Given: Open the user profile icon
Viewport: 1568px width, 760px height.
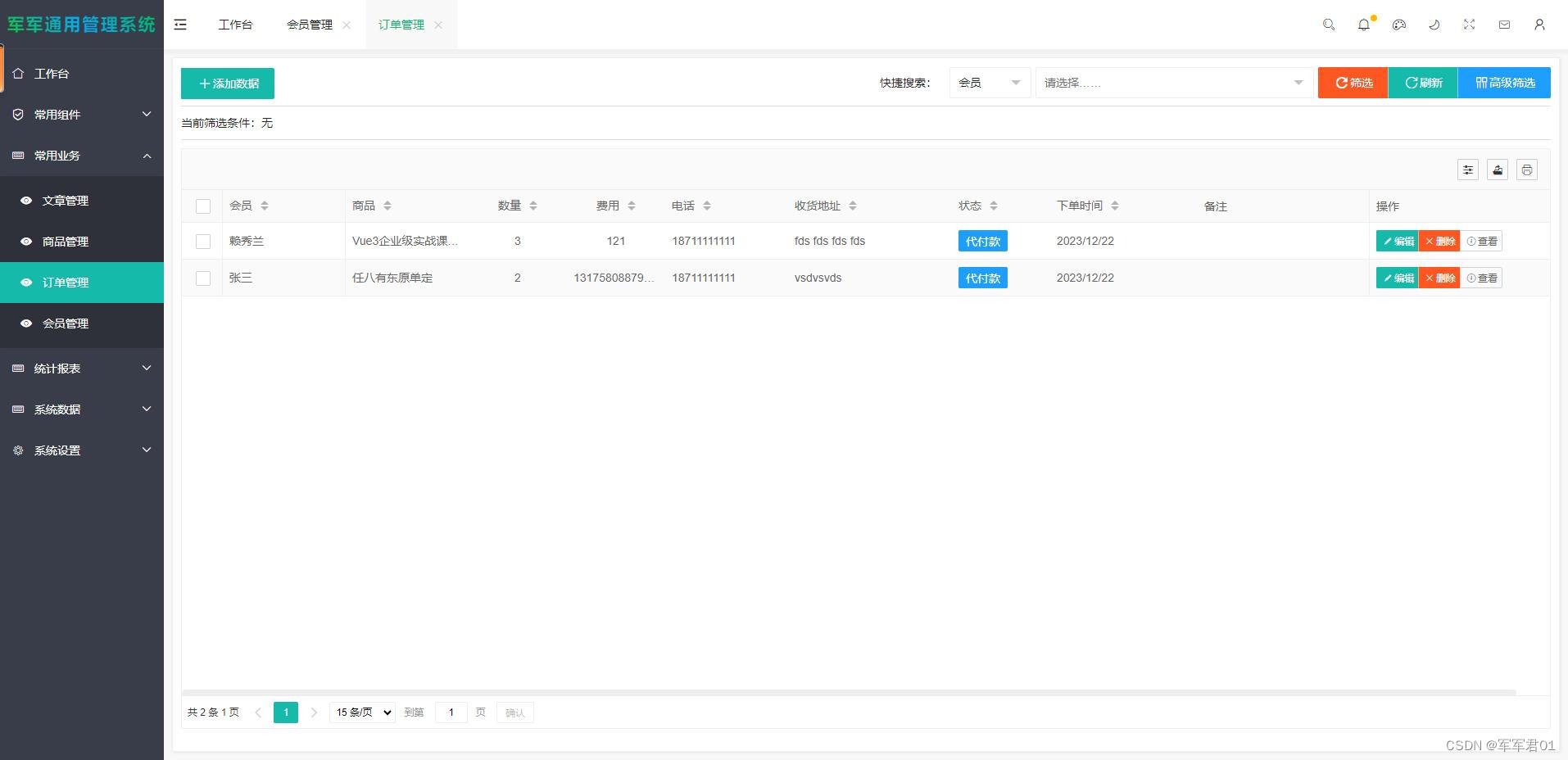Looking at the screenshot, I should [x=1539, y=25].
